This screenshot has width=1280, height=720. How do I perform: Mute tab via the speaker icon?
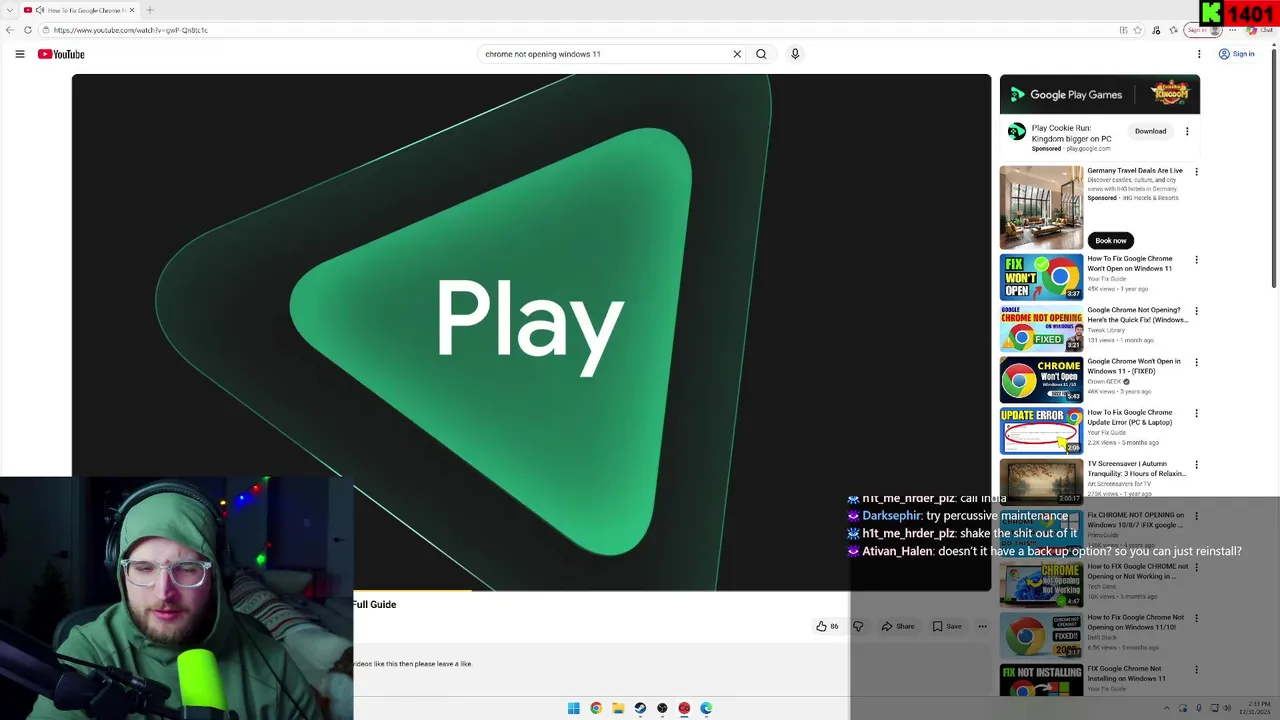point(40,10)
